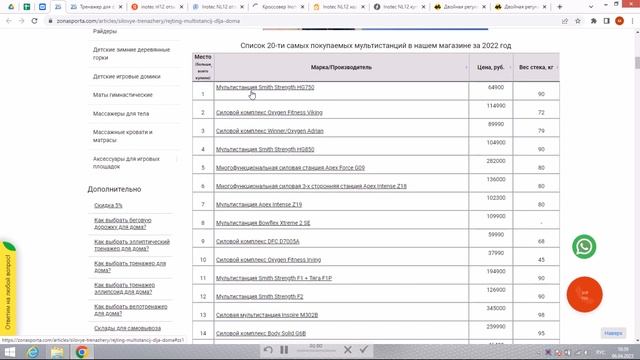Open Internet Explorer from the taskbar

pyautogui.click(x=33, y=352)
